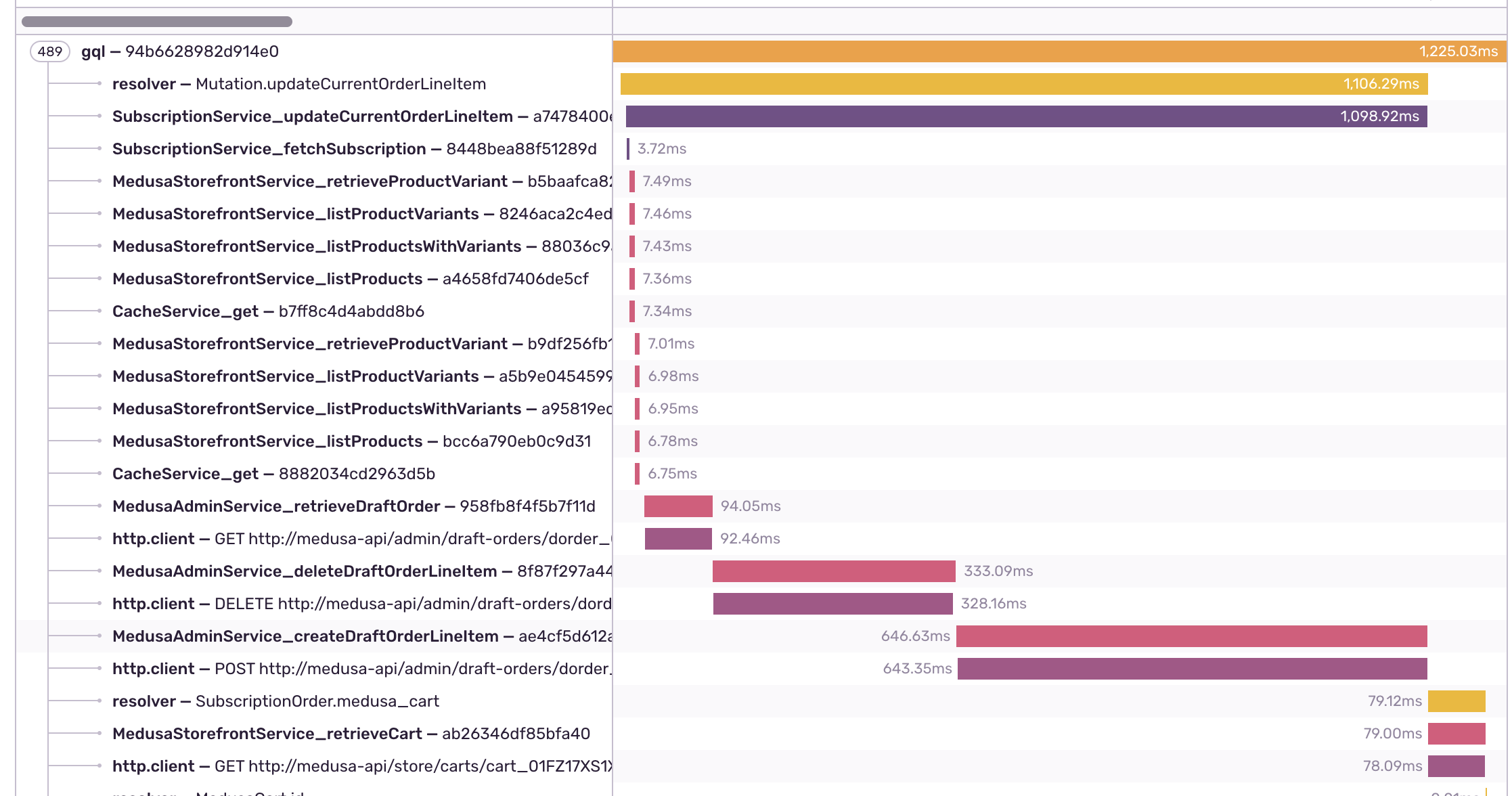Click the 94.05ms retrieveDraftOrder bar
Viewport: 1512px width, 796px height.
[678, 506]
